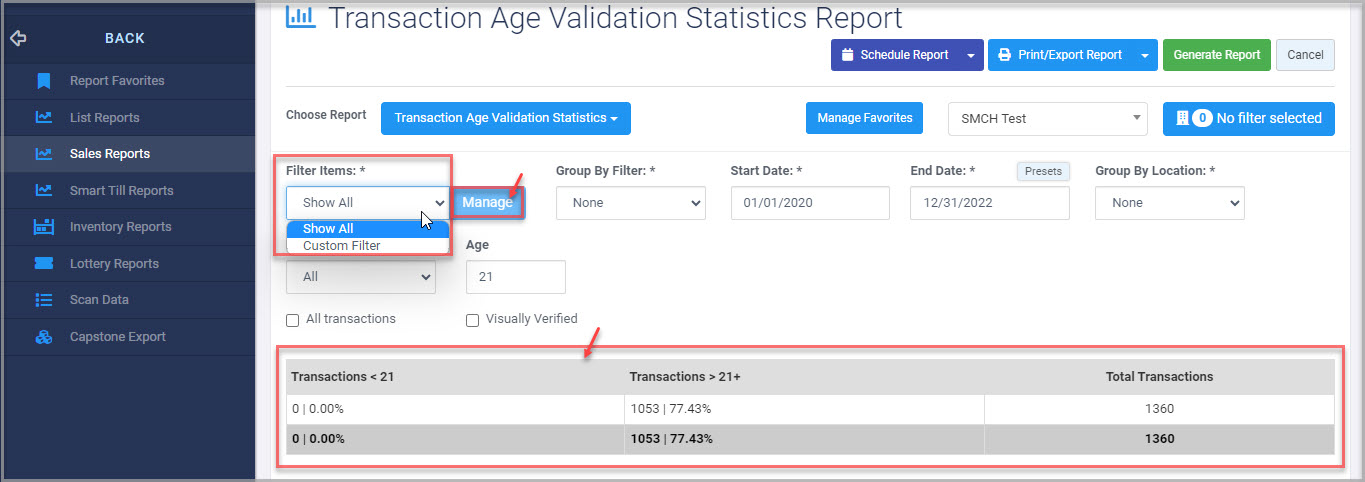Click the Generate Report button

[x=1217, y=55]
